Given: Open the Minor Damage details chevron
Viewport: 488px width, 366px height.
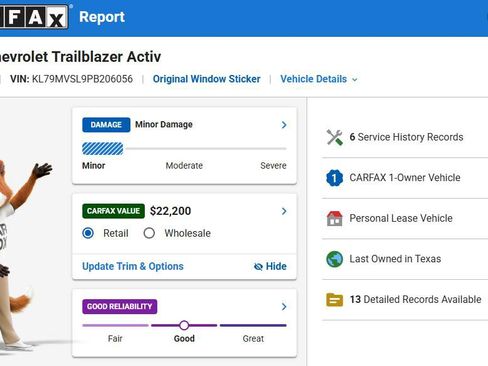Looking at the screenshot, I should click(284, 125).
